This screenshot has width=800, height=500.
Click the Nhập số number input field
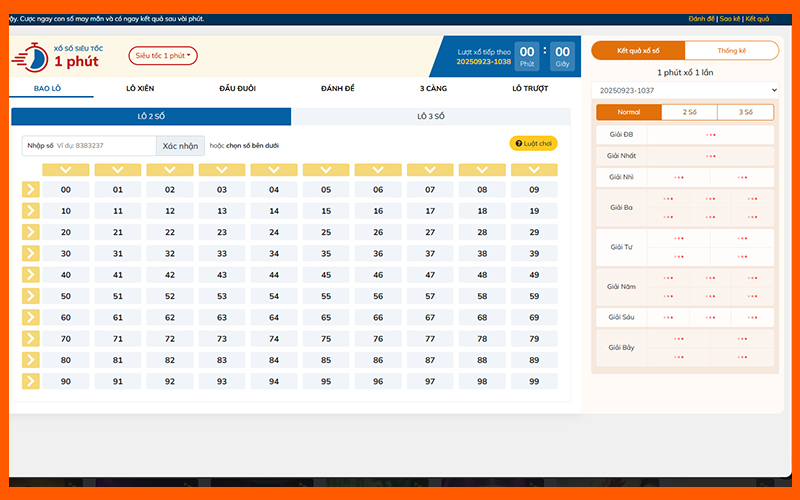103,145
